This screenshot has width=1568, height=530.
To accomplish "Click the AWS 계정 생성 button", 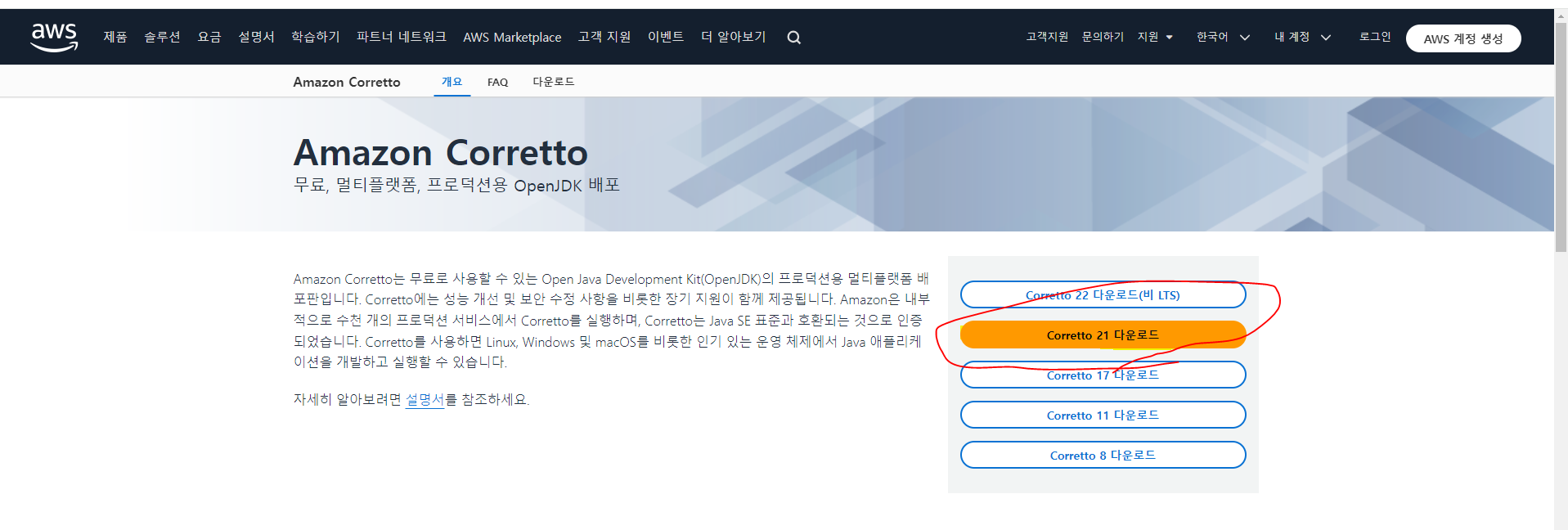I will 1463,38.
